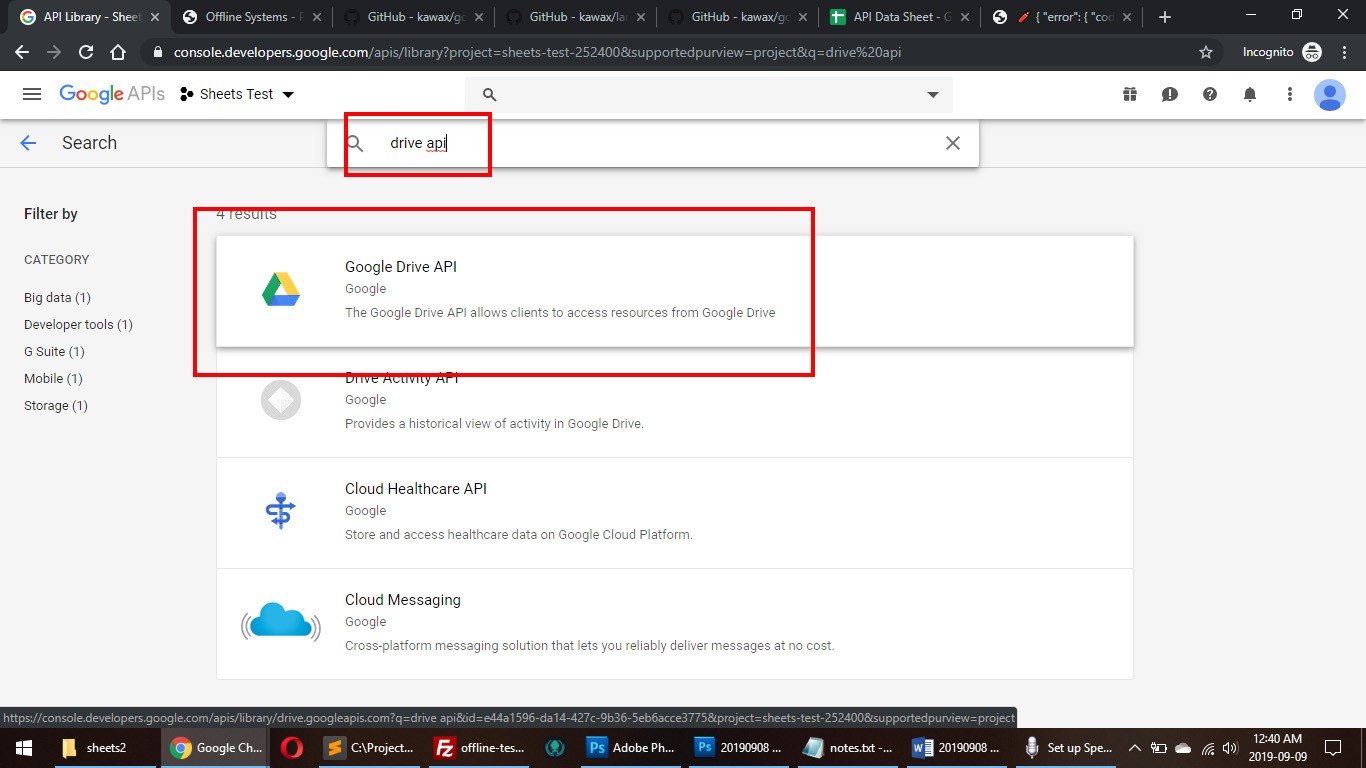Open the Windows notification center

1333,748
